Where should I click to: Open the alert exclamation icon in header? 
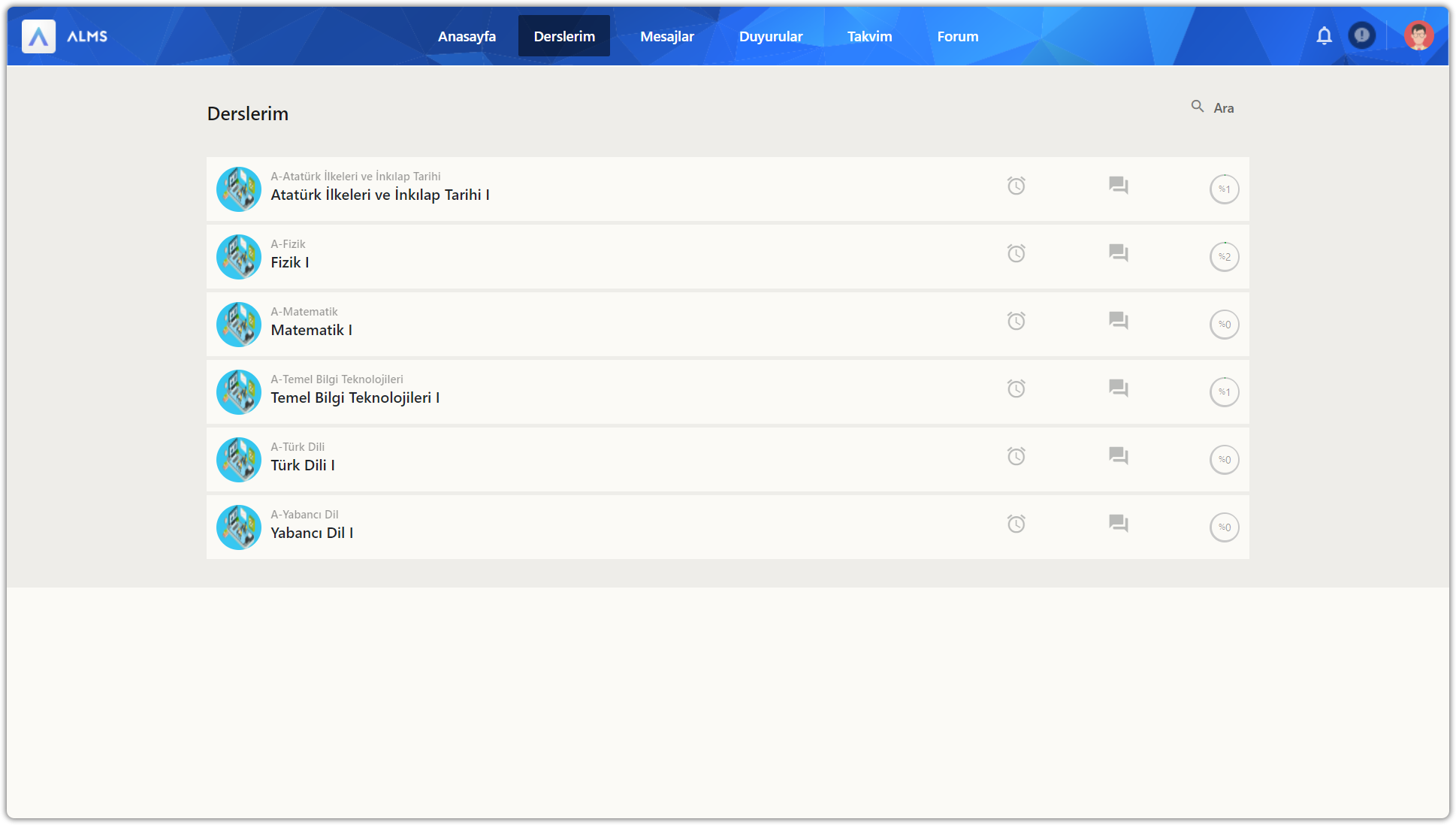coord(1361,35)
